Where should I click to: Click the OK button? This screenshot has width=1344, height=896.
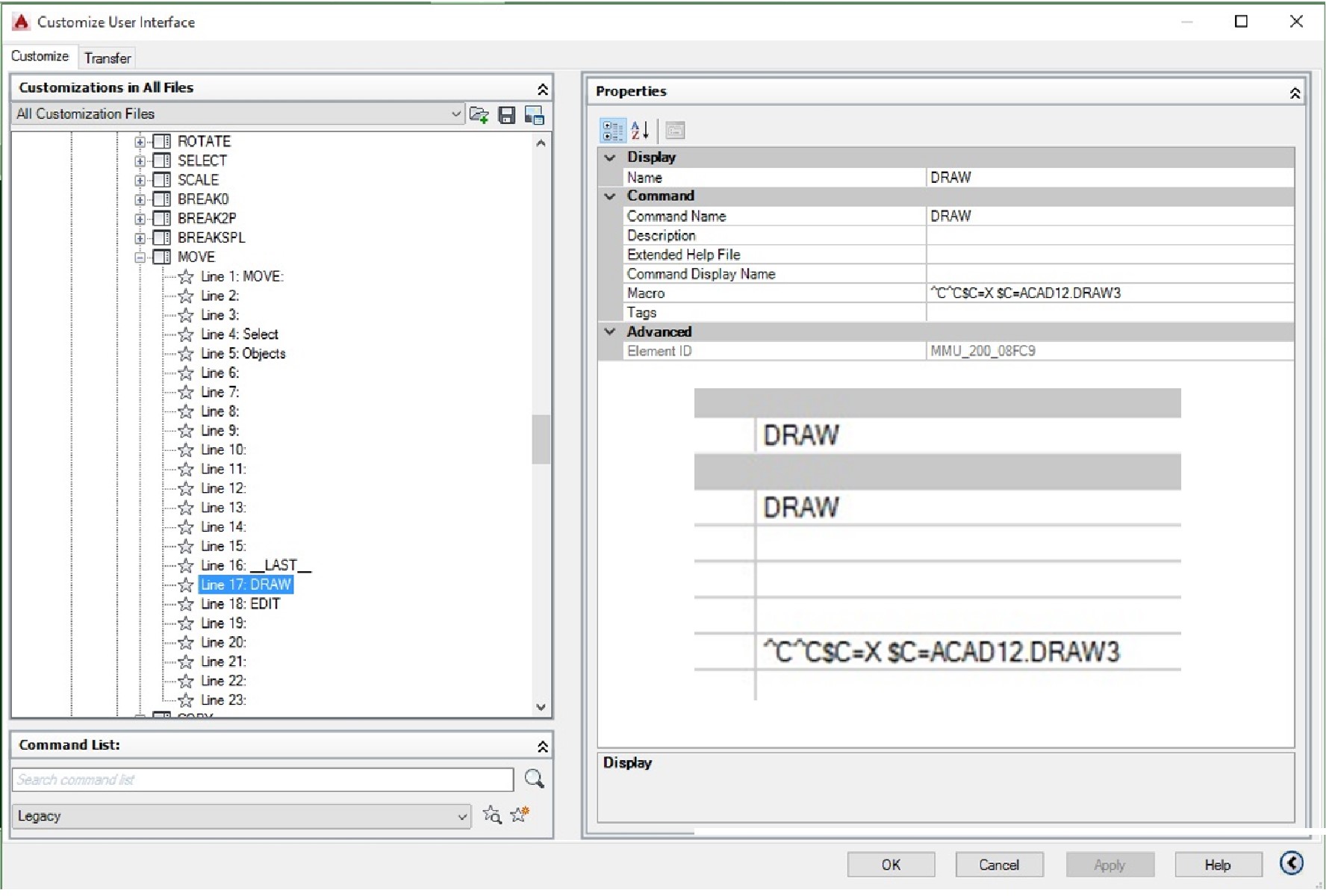[x=892, y=864]
